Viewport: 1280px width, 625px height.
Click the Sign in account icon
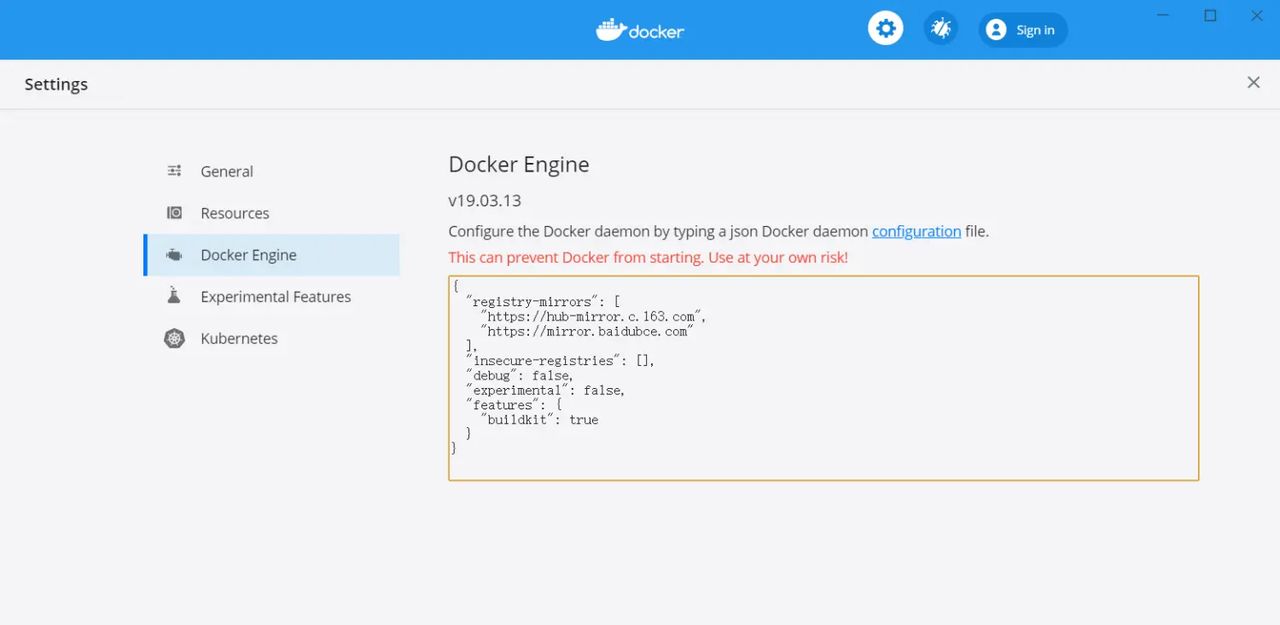coord(996,29)
